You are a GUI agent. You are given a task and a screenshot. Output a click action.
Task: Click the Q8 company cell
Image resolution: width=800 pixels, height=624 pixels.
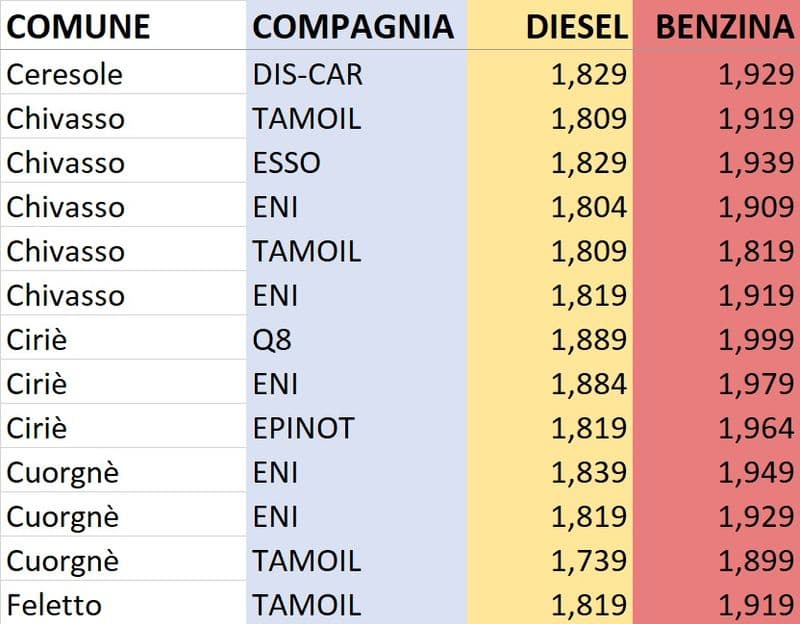point(272,340)
